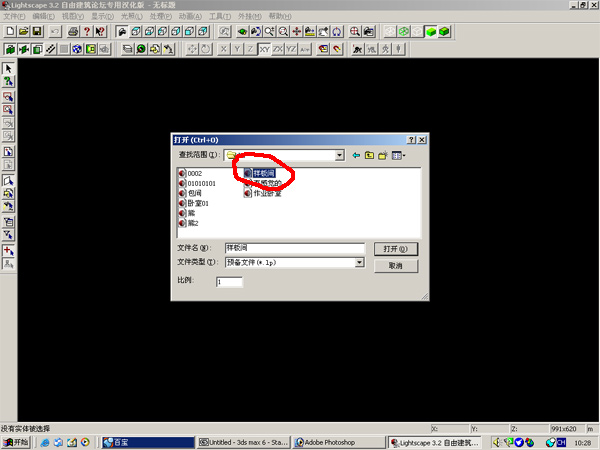
Task: Click the query select tool below arrow
Action: 8,82
